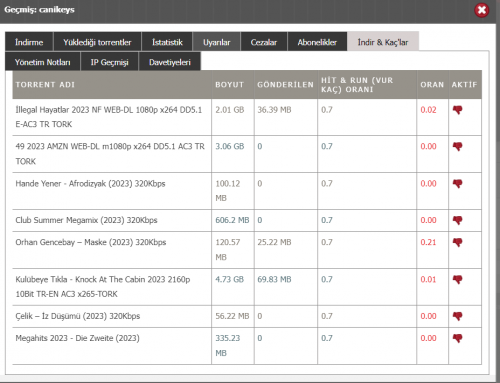
Task: Click thumbs-down icon for Megahits 2023 row
Action: (x=457, y=338)
